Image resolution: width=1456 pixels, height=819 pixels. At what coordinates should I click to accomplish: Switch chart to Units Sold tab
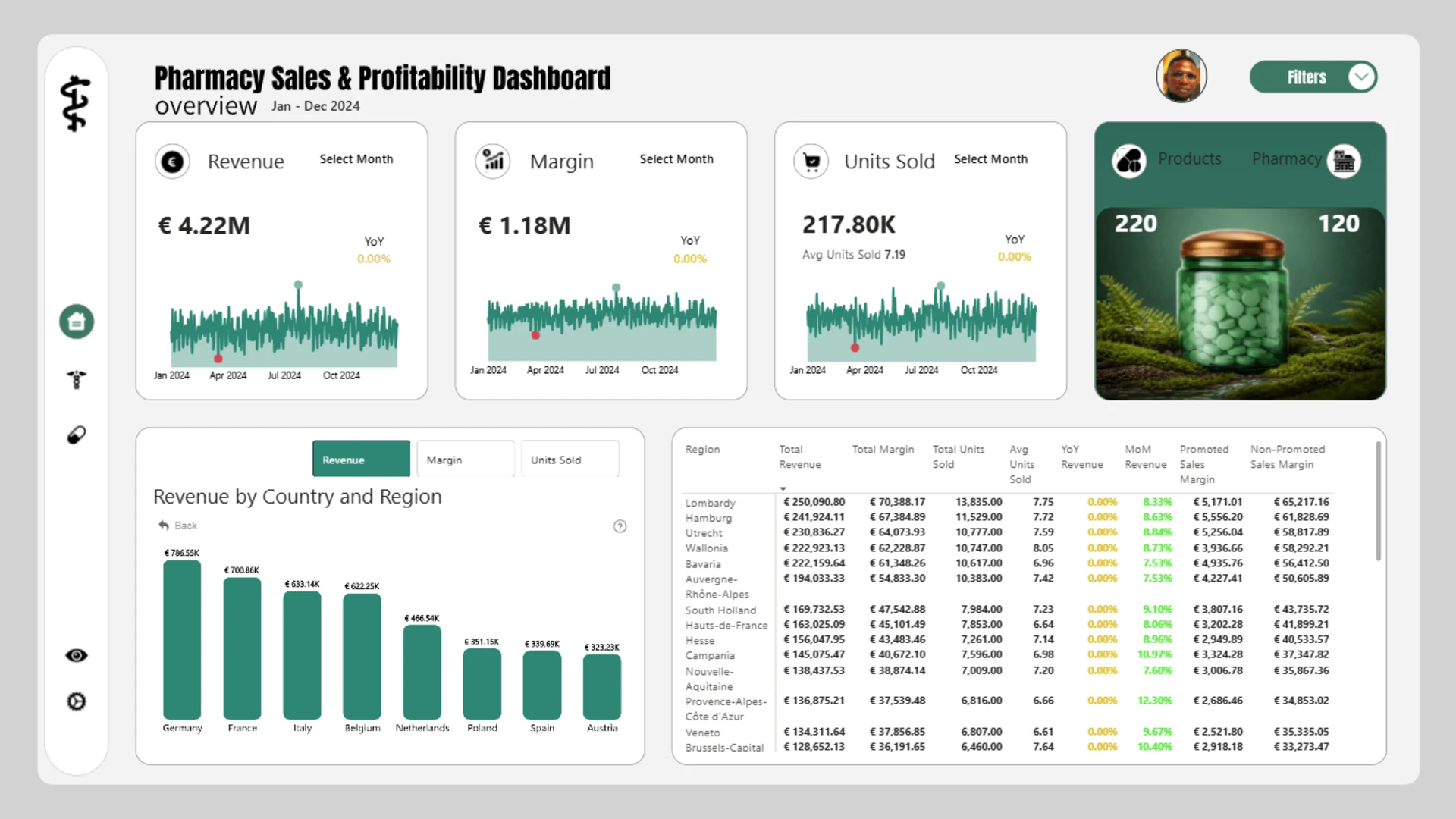pos(570,460)
